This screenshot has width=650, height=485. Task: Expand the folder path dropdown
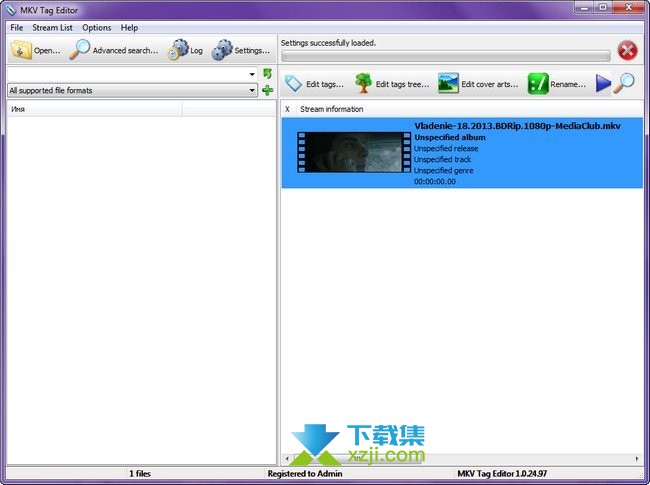click(x=253, y=74)
